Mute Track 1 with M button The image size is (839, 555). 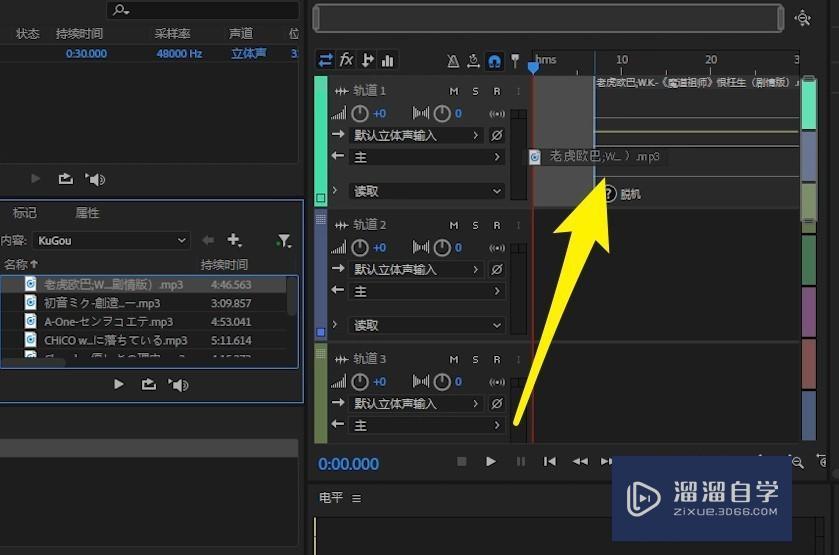pyautogui.click(x=454, y=92)
